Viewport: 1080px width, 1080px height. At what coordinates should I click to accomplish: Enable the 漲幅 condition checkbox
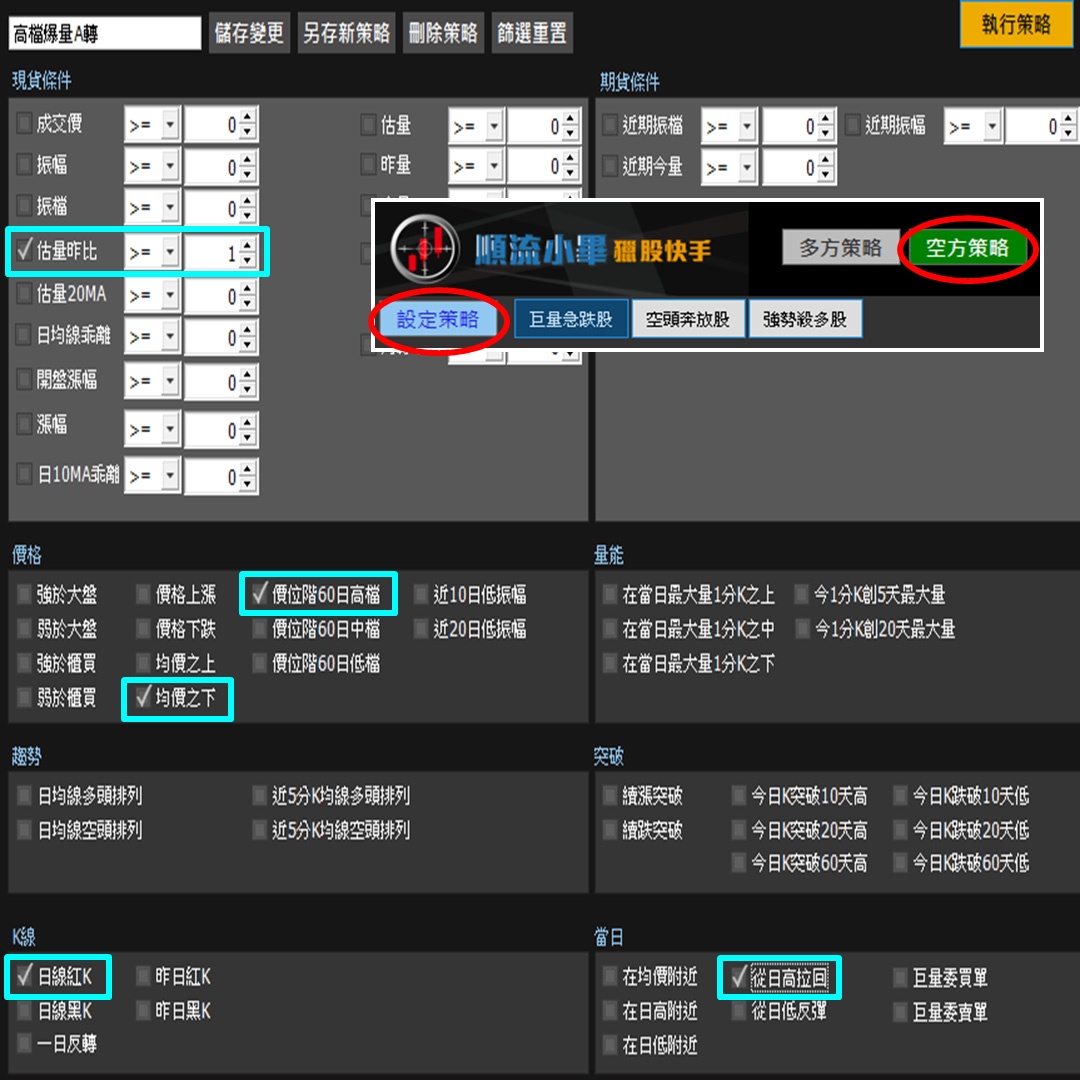[24, 423]
